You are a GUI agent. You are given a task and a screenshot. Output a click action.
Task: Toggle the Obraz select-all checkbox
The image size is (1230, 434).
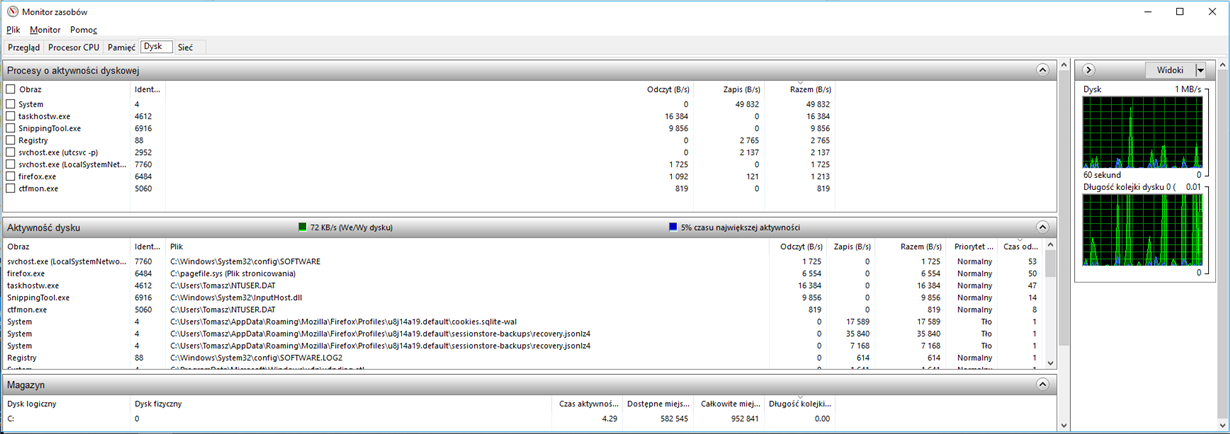click(11, 89)
